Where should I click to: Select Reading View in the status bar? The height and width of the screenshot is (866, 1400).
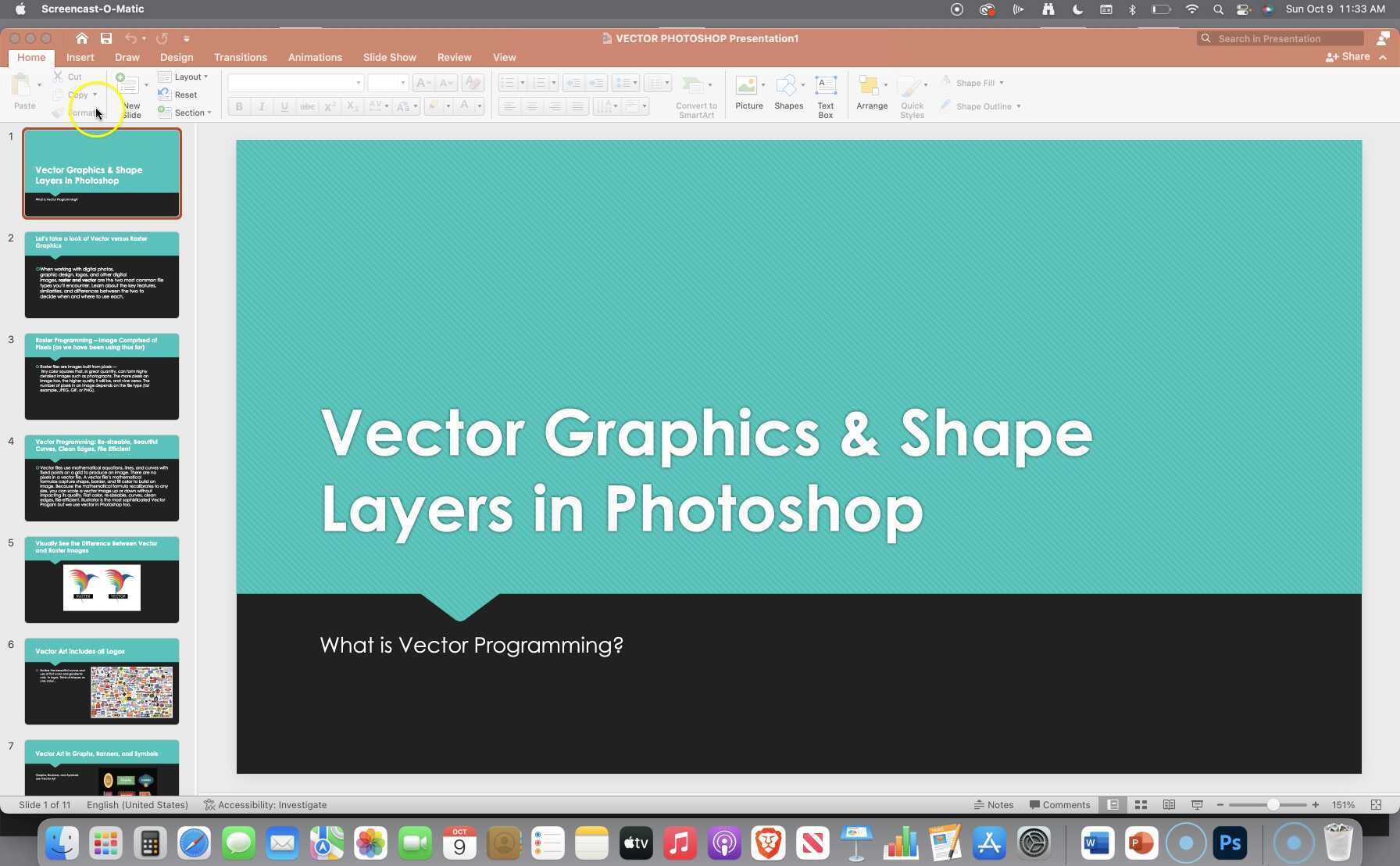pyautogui.click(x=1169, y=804)
